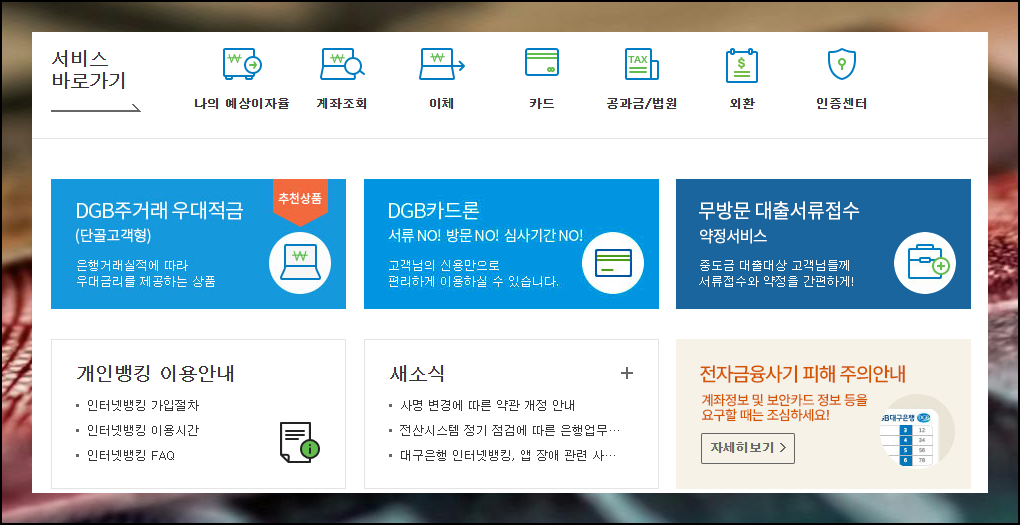Image resolution: width=1020 pixels, height=525 pixels.
Task: Click 약정서비스 subtitle text
Action: pos(732,236)
